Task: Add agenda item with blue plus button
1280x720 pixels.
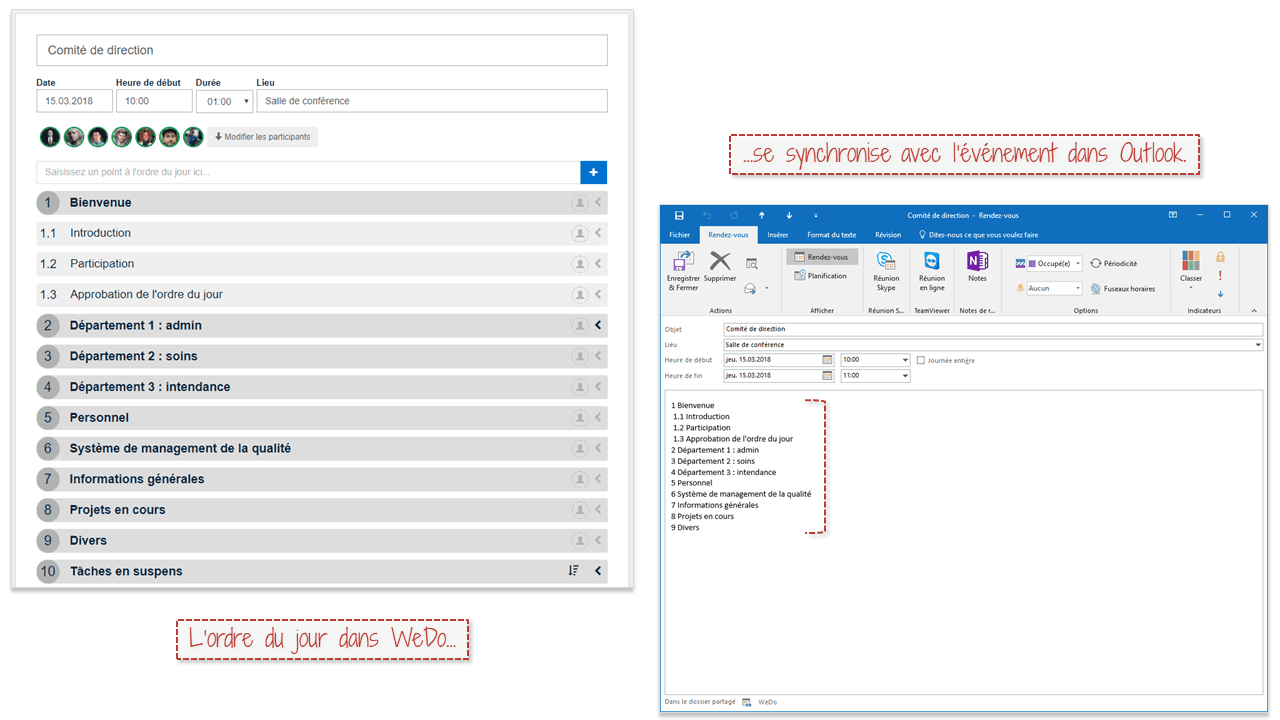Action: click(593, 172)
